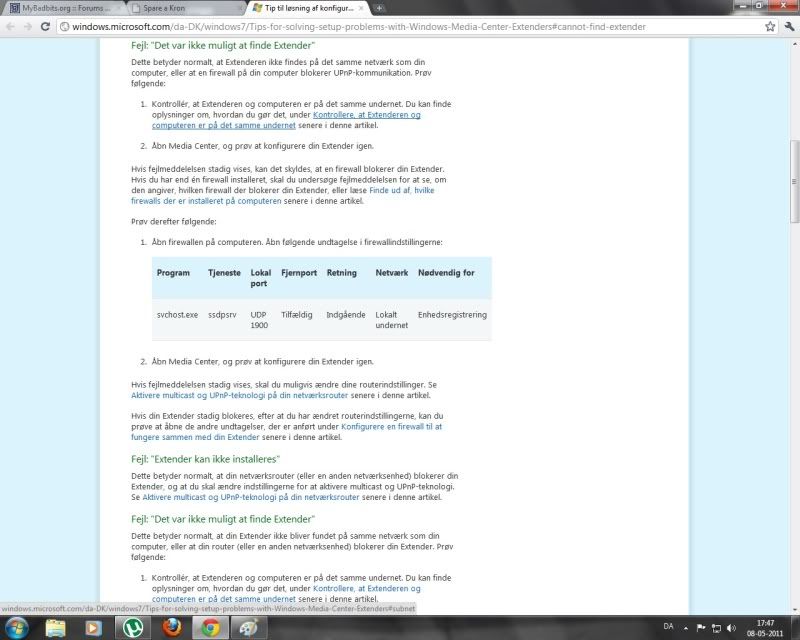The image size is (800, 640).
Task: Click the 'Lokalt undernet' table cell
Action: pyautogui.click(x=392, y=320)
